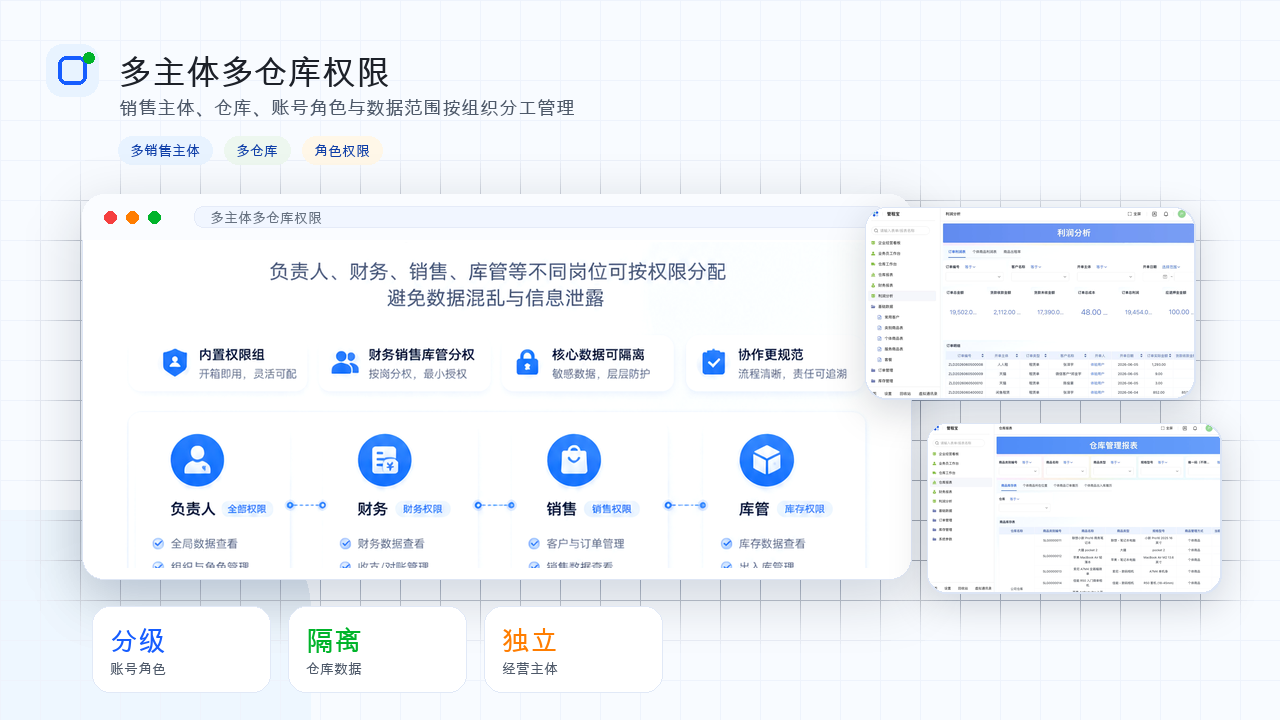Click the blue square logo icon beside the title

[72, 70]
